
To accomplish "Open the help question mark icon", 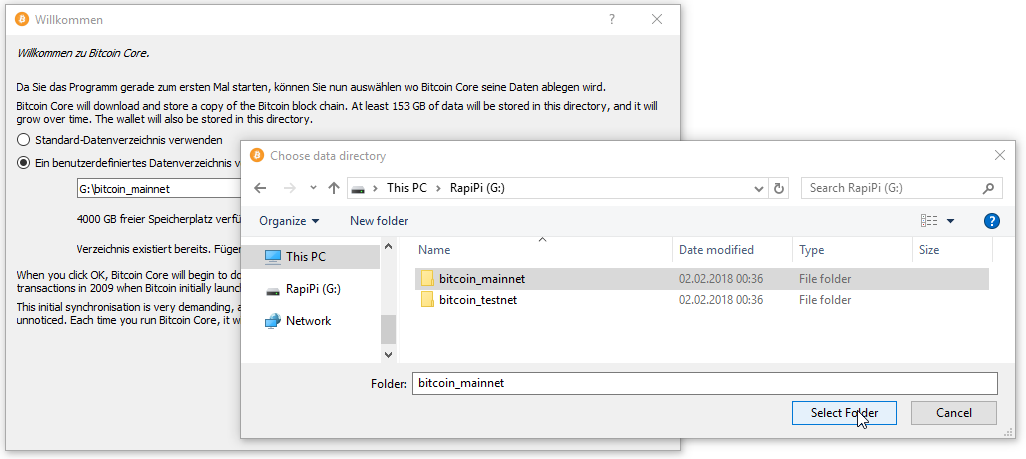I will coord(992,221).
